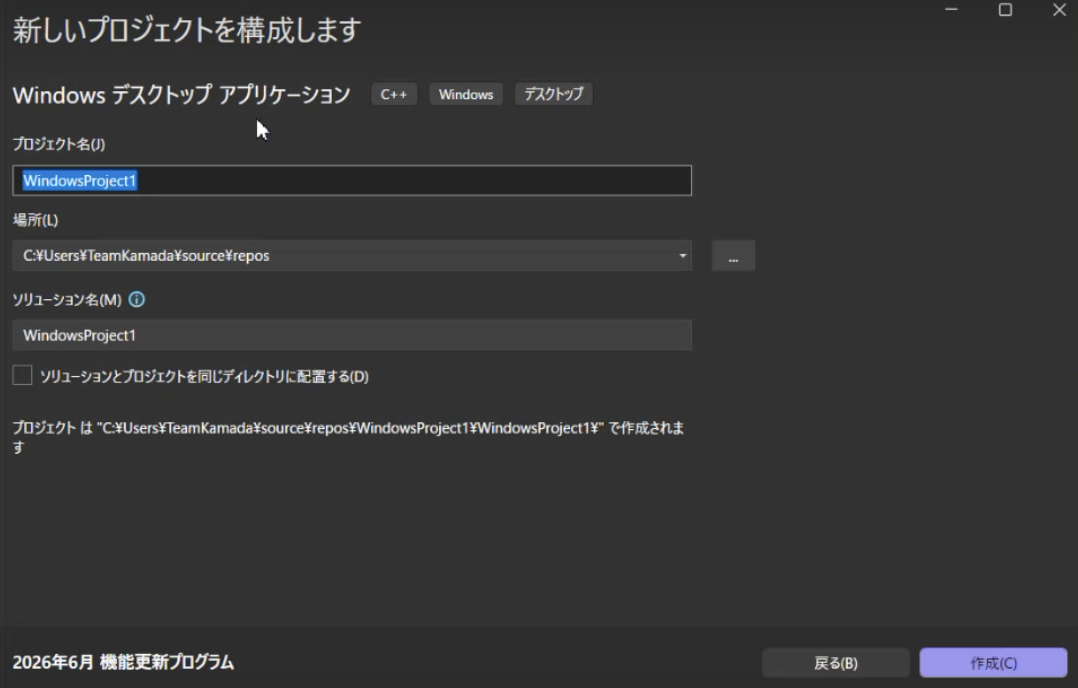Click the info icon beside ソリューション名
Viewport: 1078px width, 688px height.
point(137,300)
